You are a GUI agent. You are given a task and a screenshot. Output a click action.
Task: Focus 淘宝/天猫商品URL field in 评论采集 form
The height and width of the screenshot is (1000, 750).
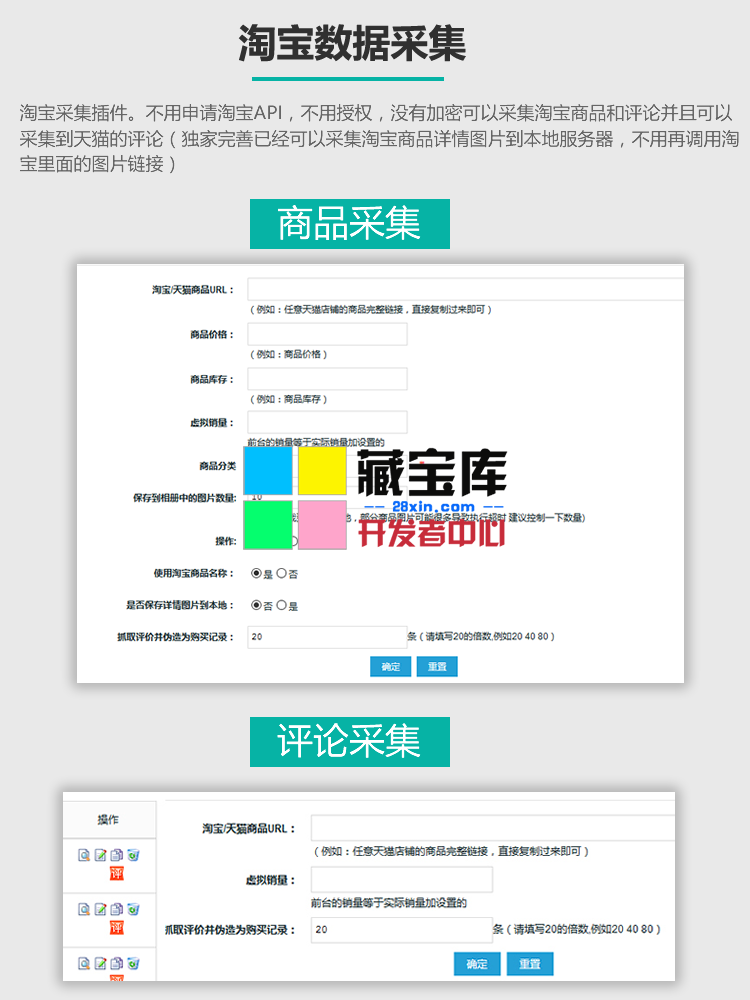pos(492,828)
